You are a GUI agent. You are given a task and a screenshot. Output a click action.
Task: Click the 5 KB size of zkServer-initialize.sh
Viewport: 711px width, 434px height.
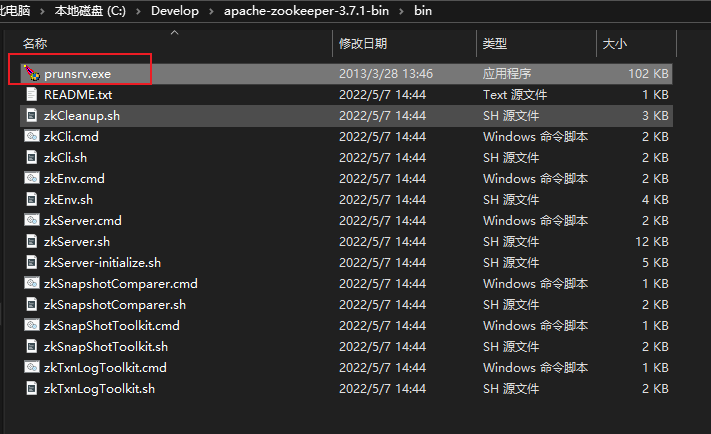click(x=655, y=263)
